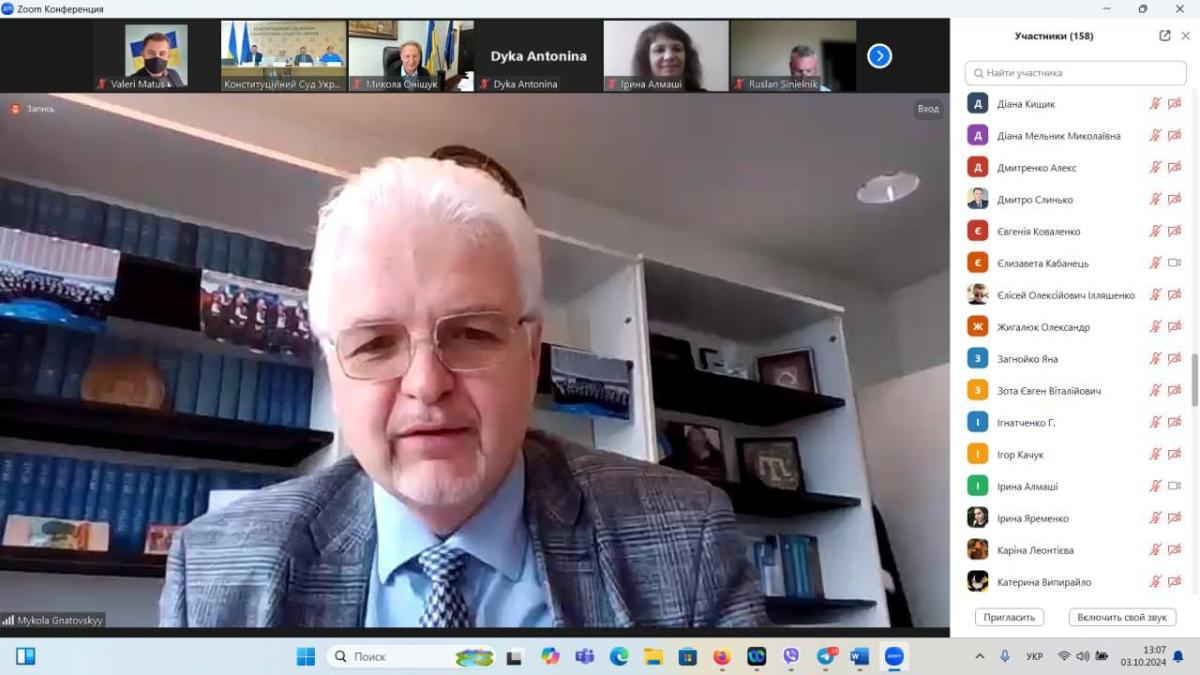This screenshot has width=1200, height=675.
Task: Open Microsoft Word from the taskbar
Action: tap(859, 656)
